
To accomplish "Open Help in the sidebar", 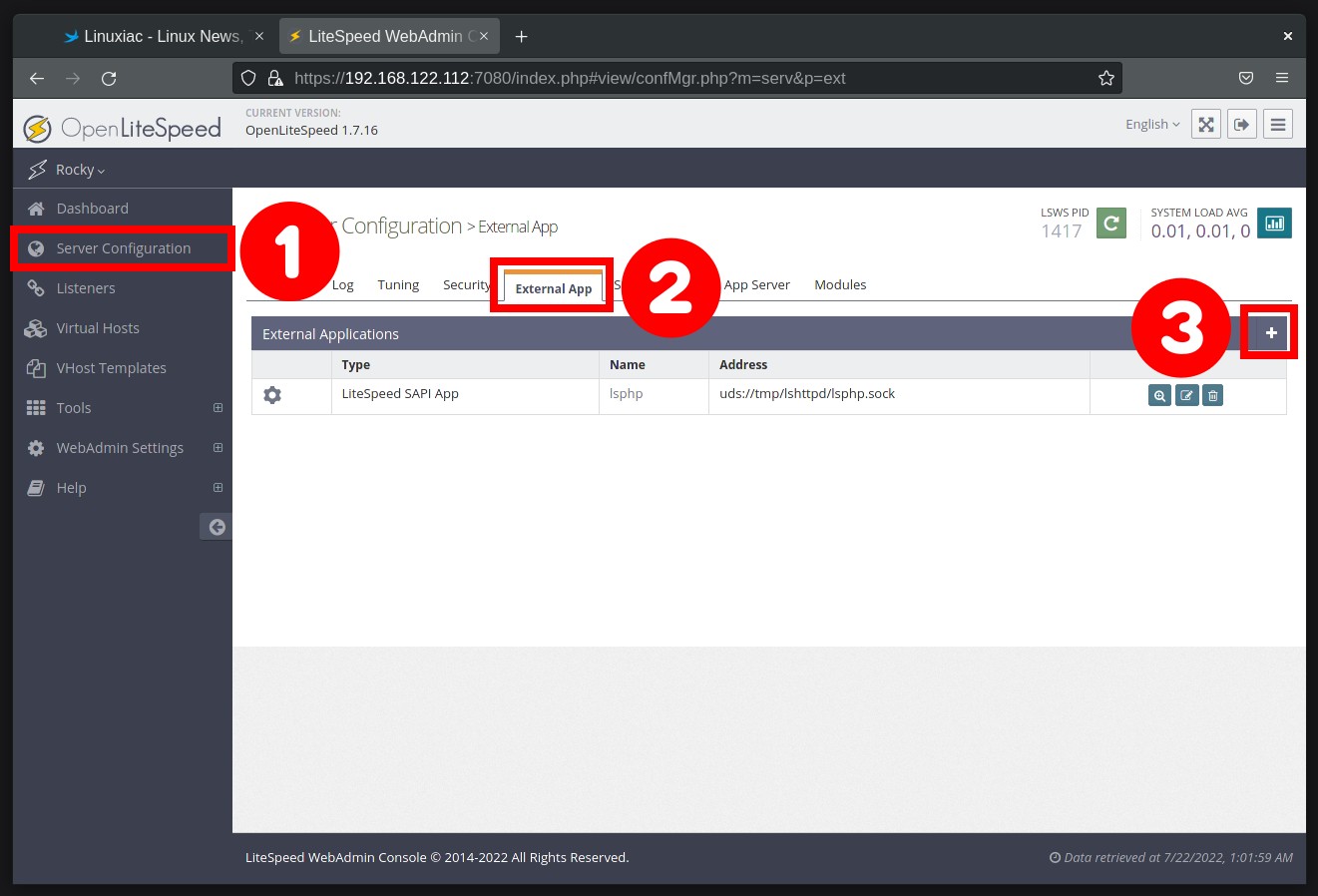I will click(71, 488).
